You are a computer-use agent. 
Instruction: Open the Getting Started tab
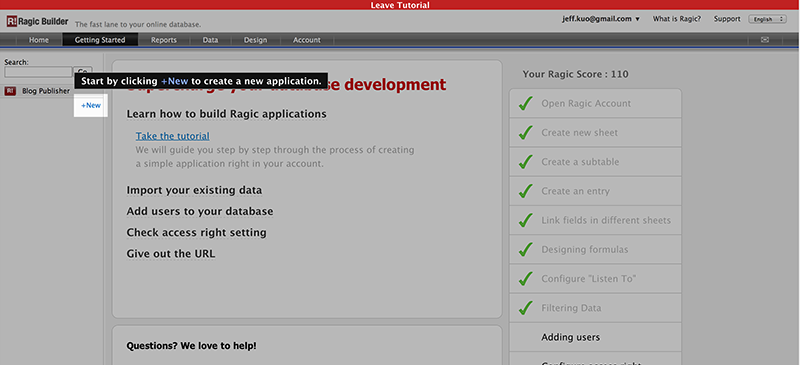click(x=100, y=40)
